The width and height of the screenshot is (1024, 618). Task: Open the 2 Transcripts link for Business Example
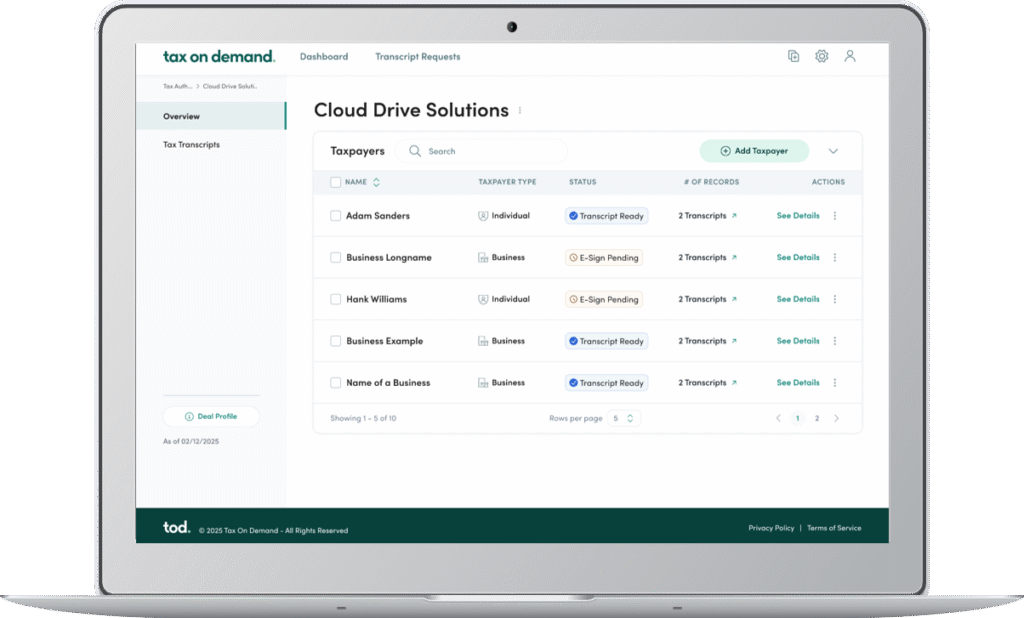pos(707,341)
